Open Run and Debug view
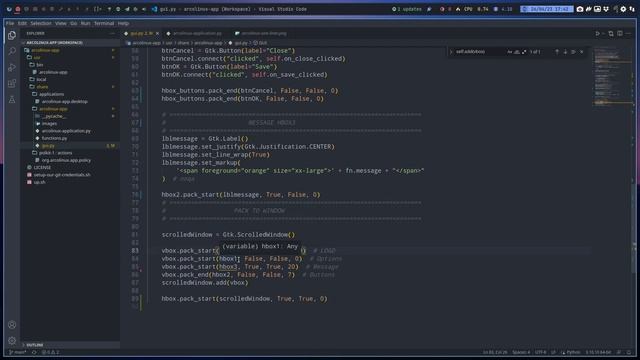 [x=12, y=67]
